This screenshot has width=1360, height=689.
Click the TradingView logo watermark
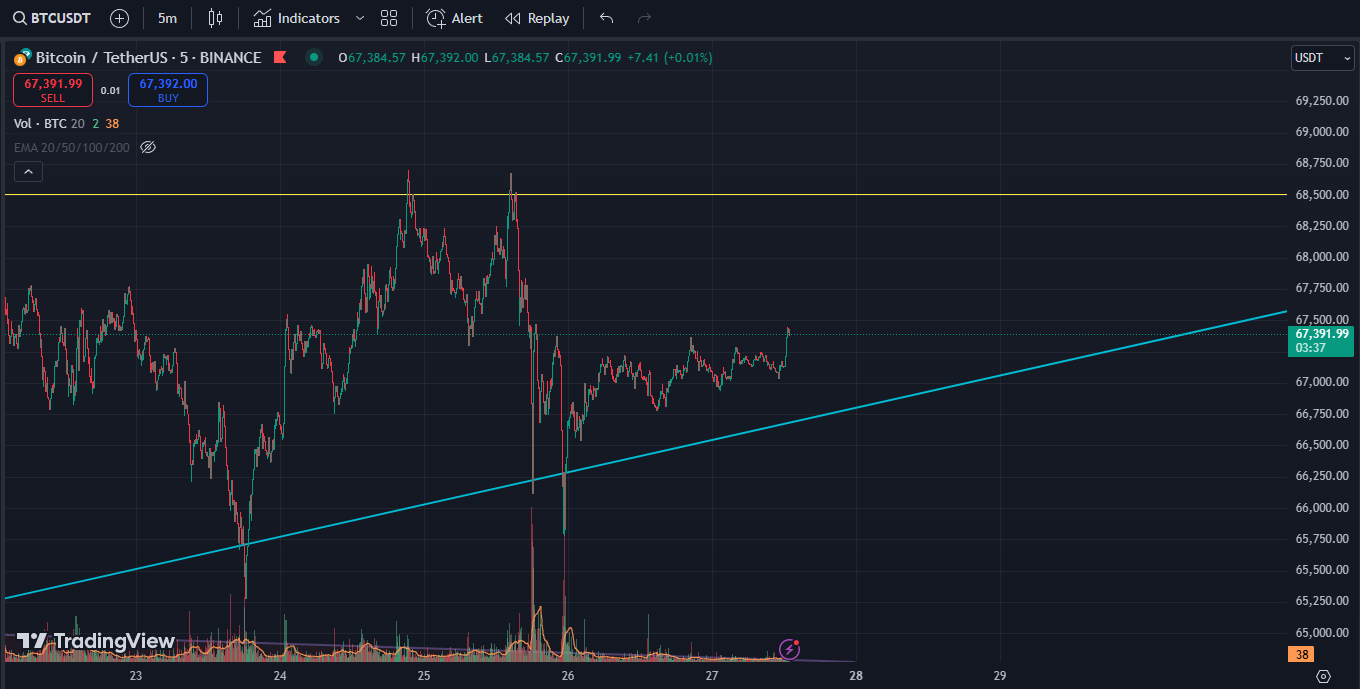93,640
